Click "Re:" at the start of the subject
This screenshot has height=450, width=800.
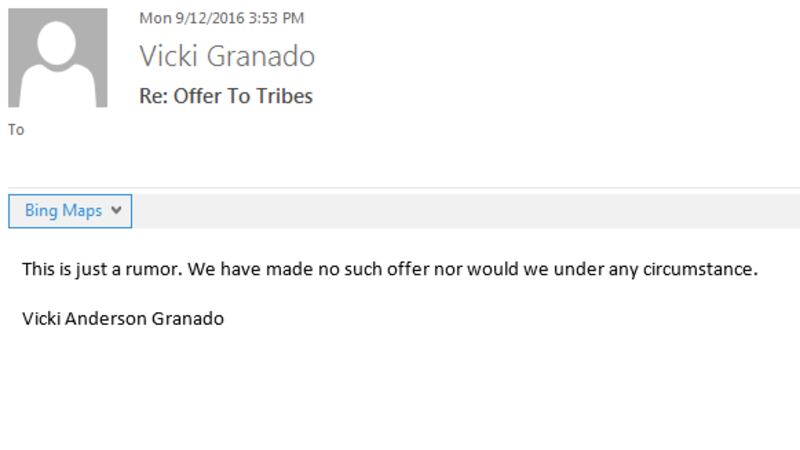pyautogui.click(x=153, y=96)
